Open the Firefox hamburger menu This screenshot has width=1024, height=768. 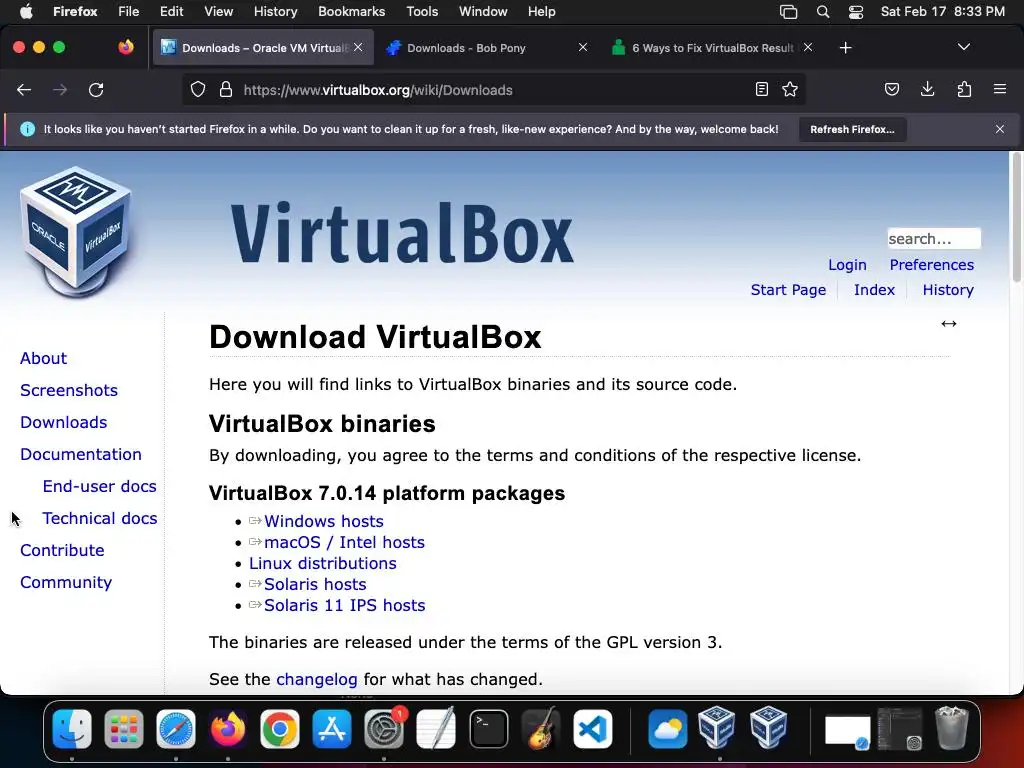click(x=1000, y=89)
